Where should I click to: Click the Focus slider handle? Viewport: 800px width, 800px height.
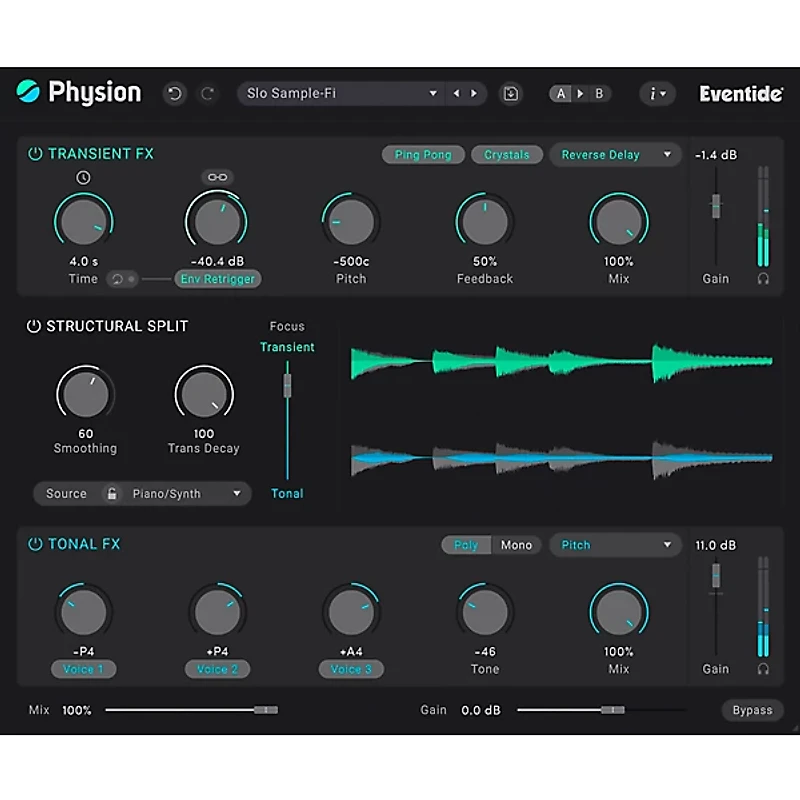tap(287, 385)
